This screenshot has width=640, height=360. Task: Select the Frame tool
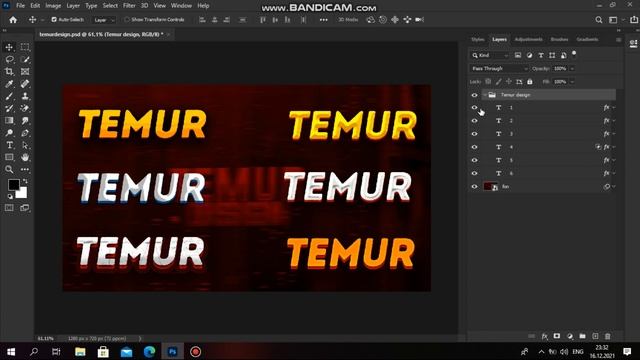25,72
